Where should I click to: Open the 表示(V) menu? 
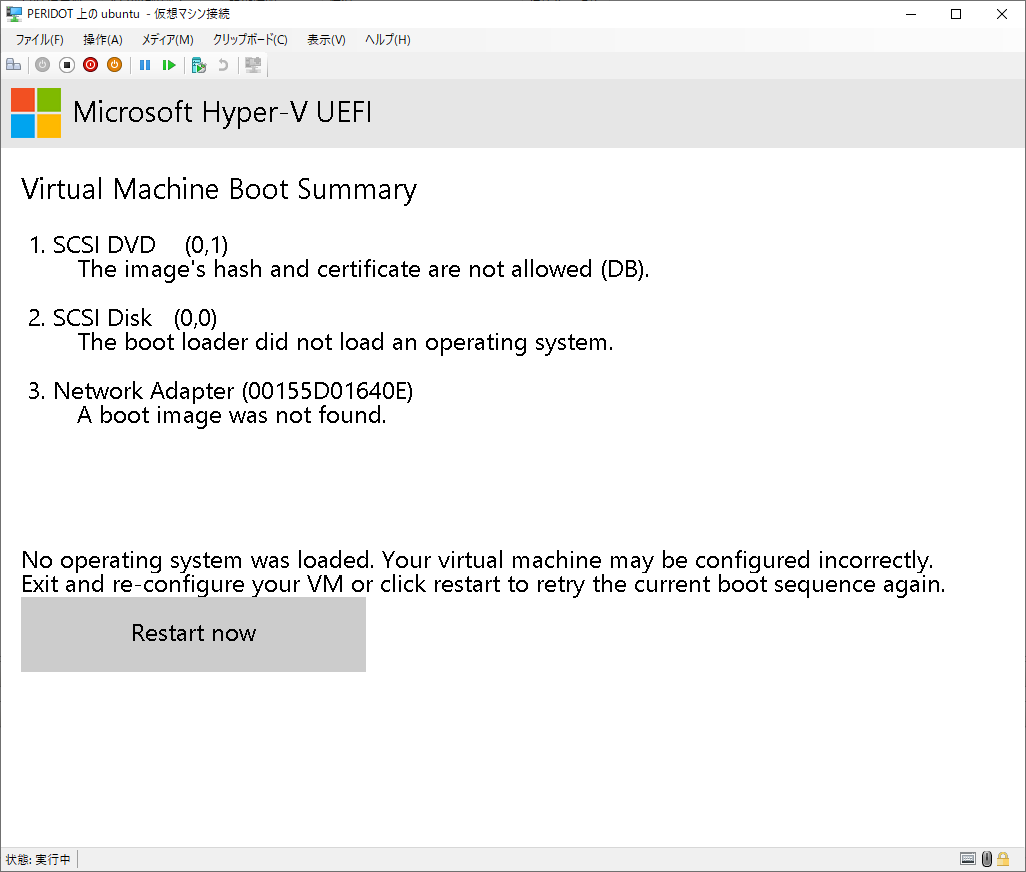click(x=327, y=40)
